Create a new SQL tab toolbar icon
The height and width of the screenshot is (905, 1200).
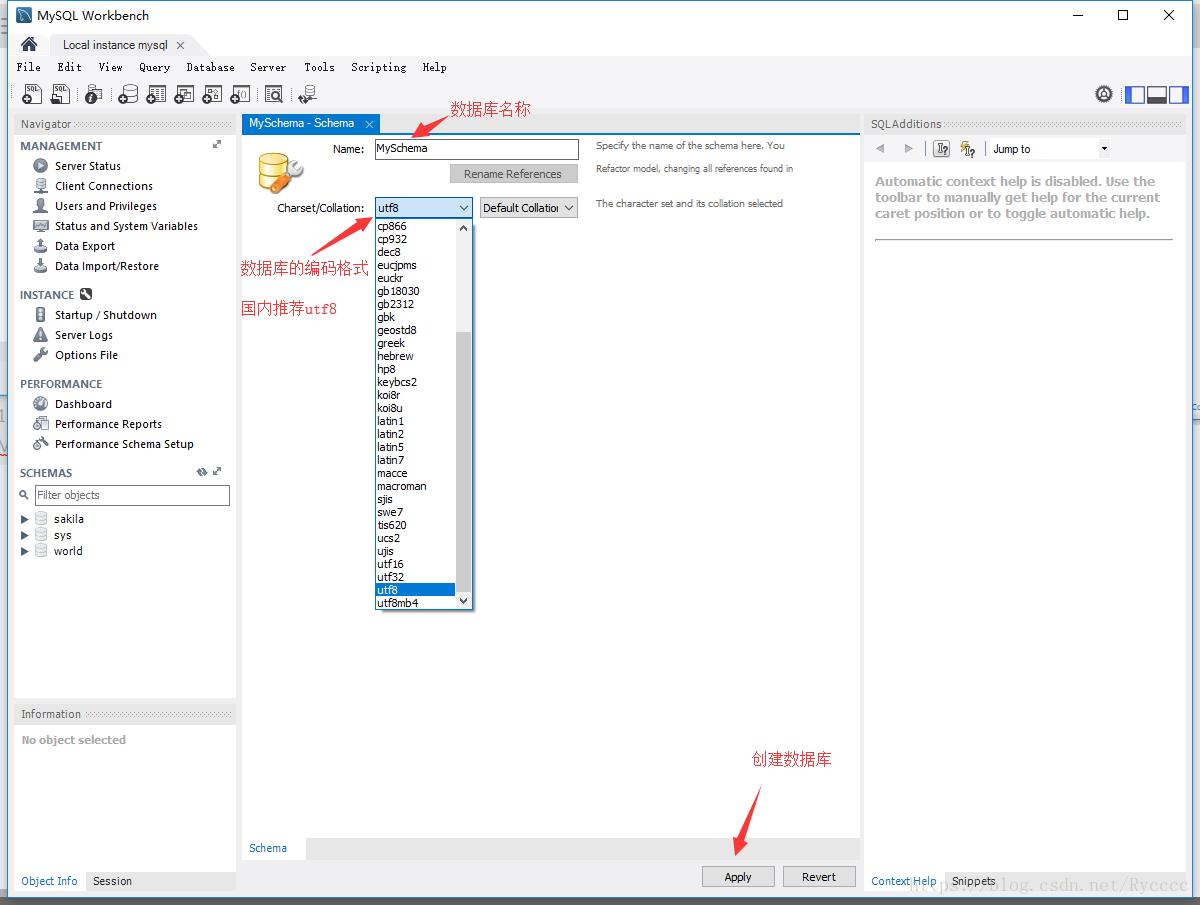click(32, 94)
